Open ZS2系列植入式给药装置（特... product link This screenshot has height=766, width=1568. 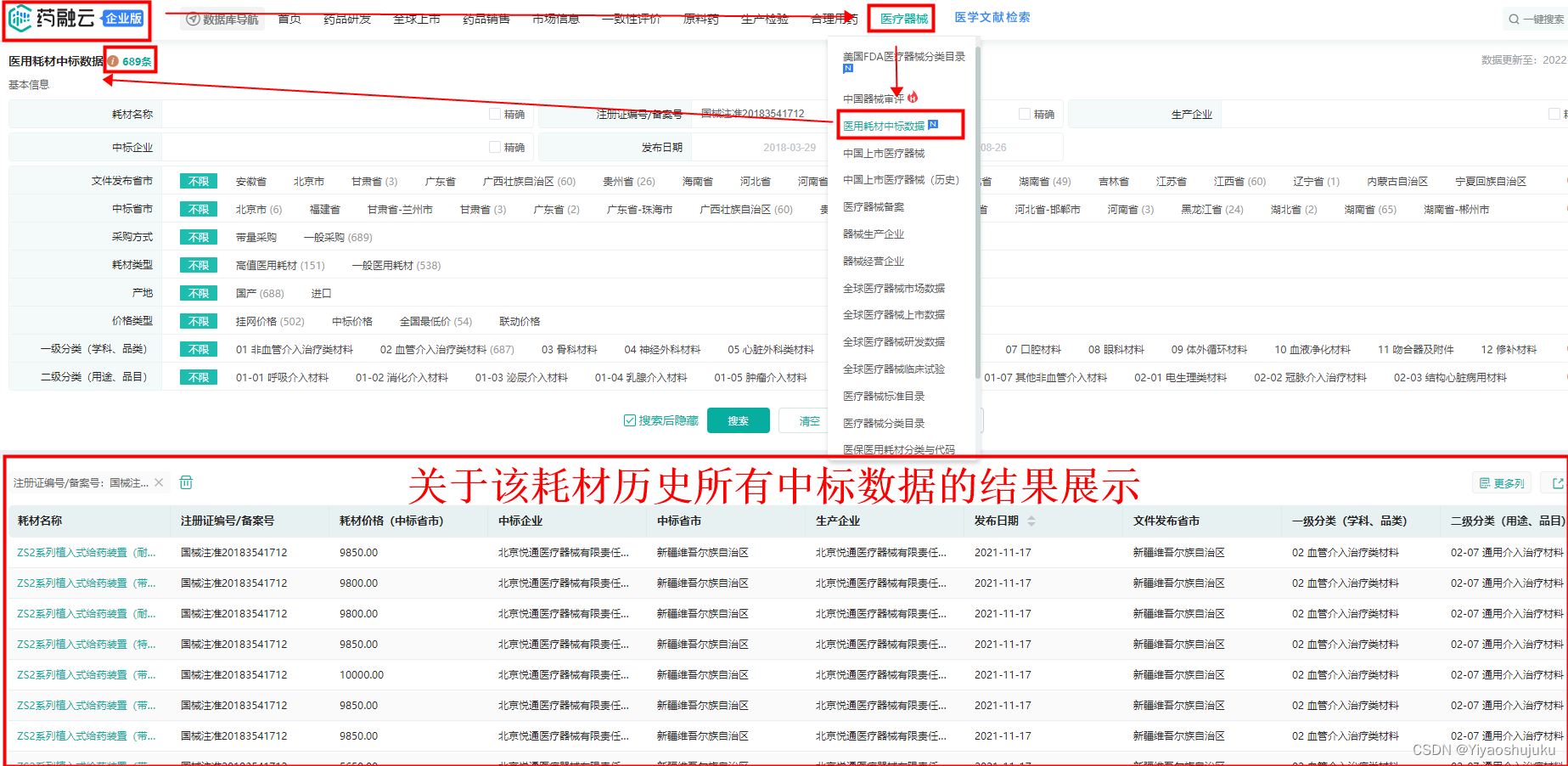pos(87,644)
